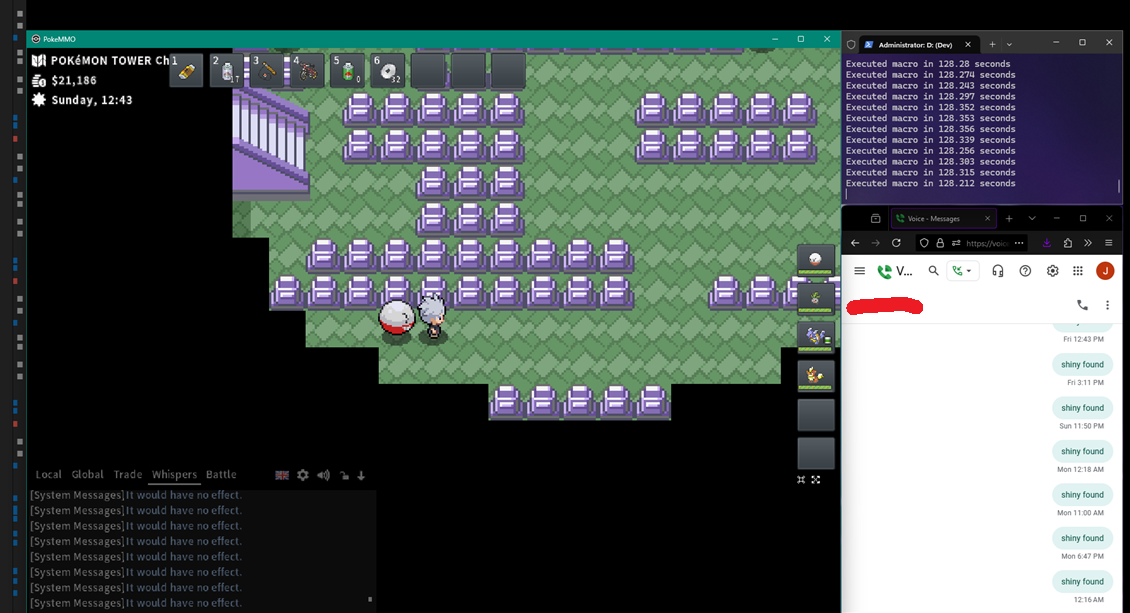Viewport: 1130px width, 613px height.
Task: Close the Administrator terminal tab
Action: tap(968, 45)
